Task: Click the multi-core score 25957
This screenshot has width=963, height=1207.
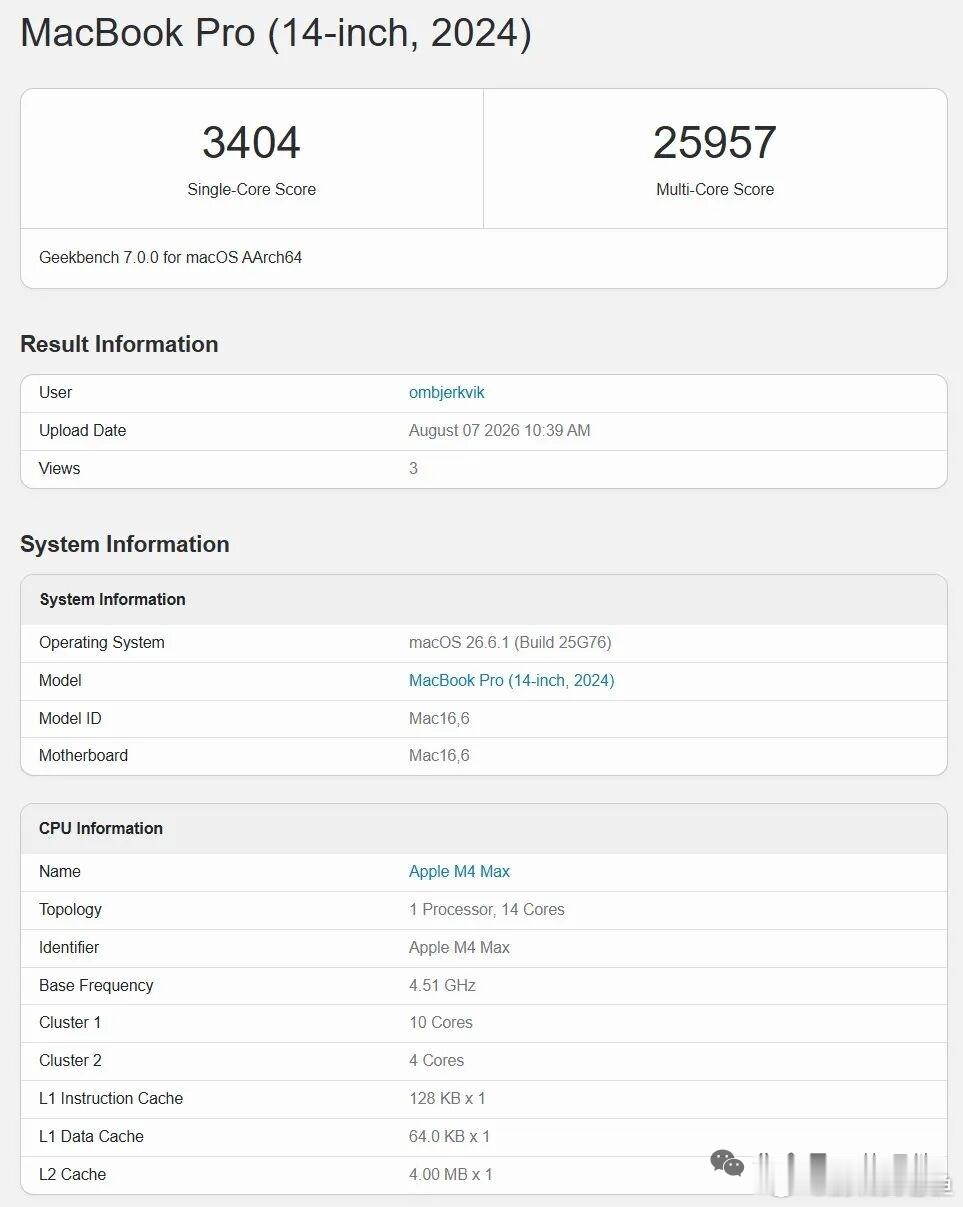Action: tap(715, 142)
